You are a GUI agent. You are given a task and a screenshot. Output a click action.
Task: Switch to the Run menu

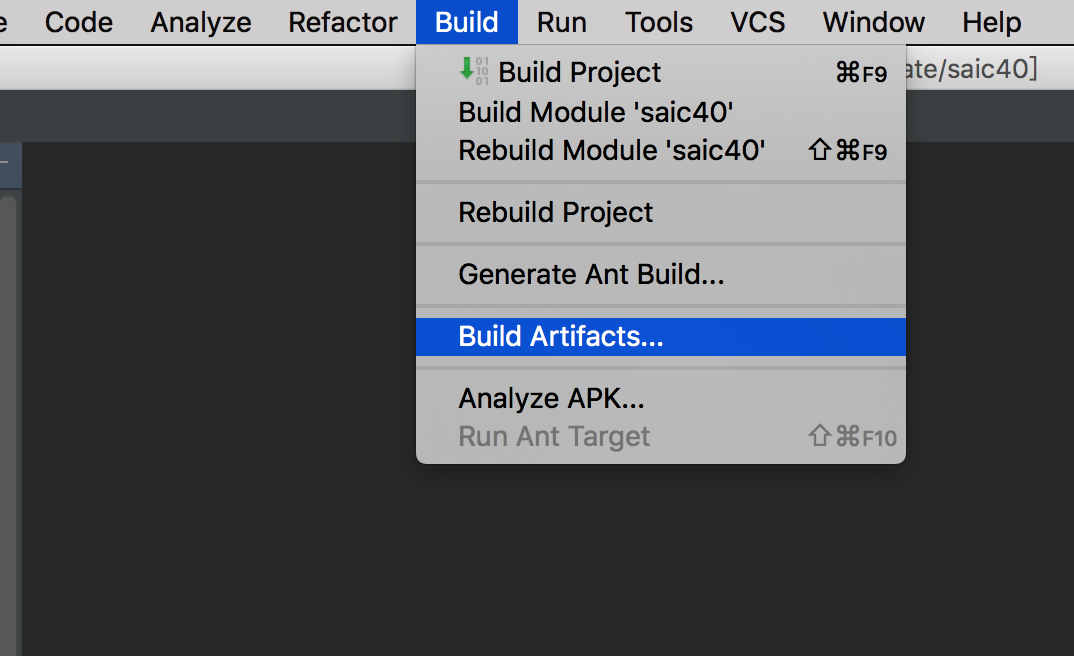561,22
